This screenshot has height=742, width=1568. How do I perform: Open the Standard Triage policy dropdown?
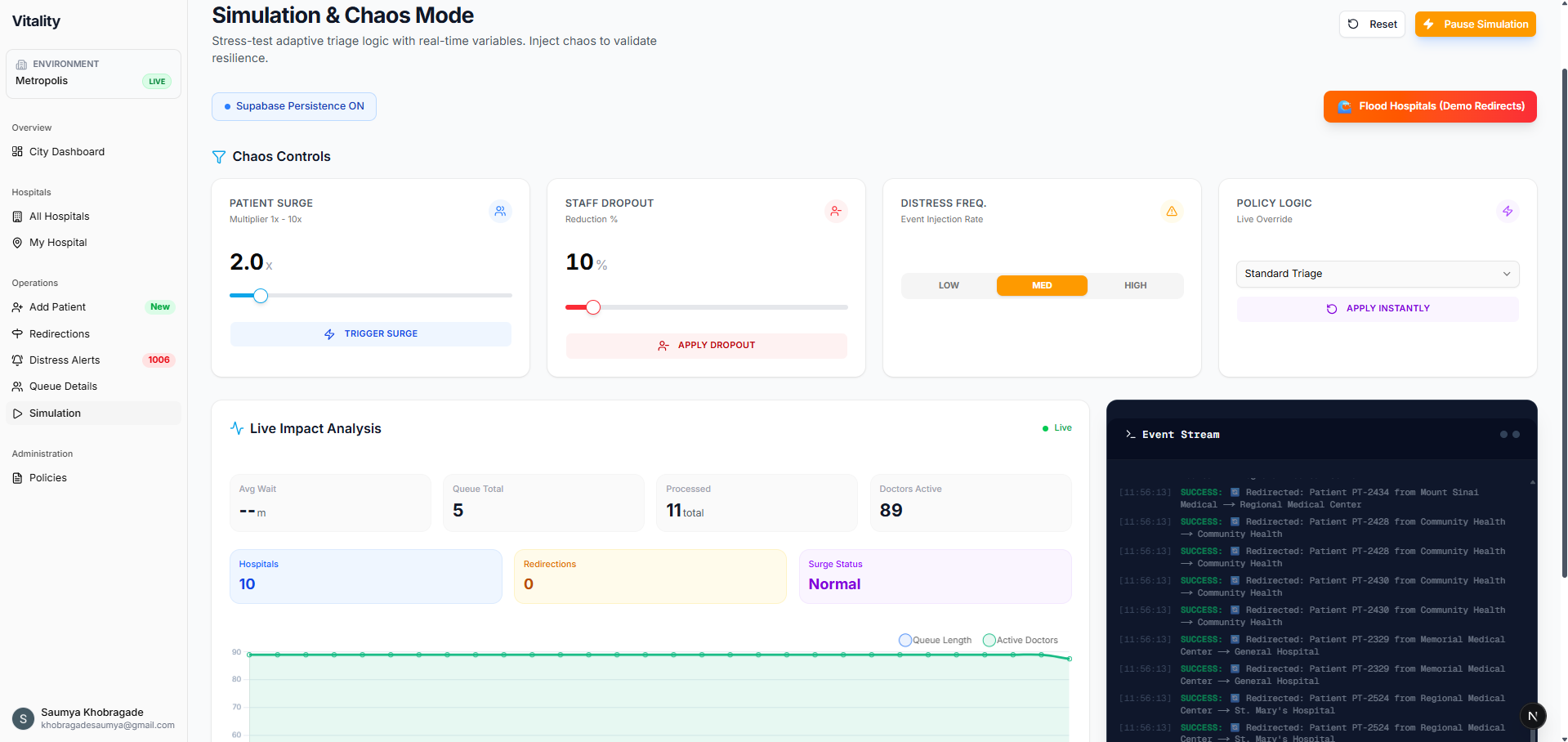pos(1377,274)
